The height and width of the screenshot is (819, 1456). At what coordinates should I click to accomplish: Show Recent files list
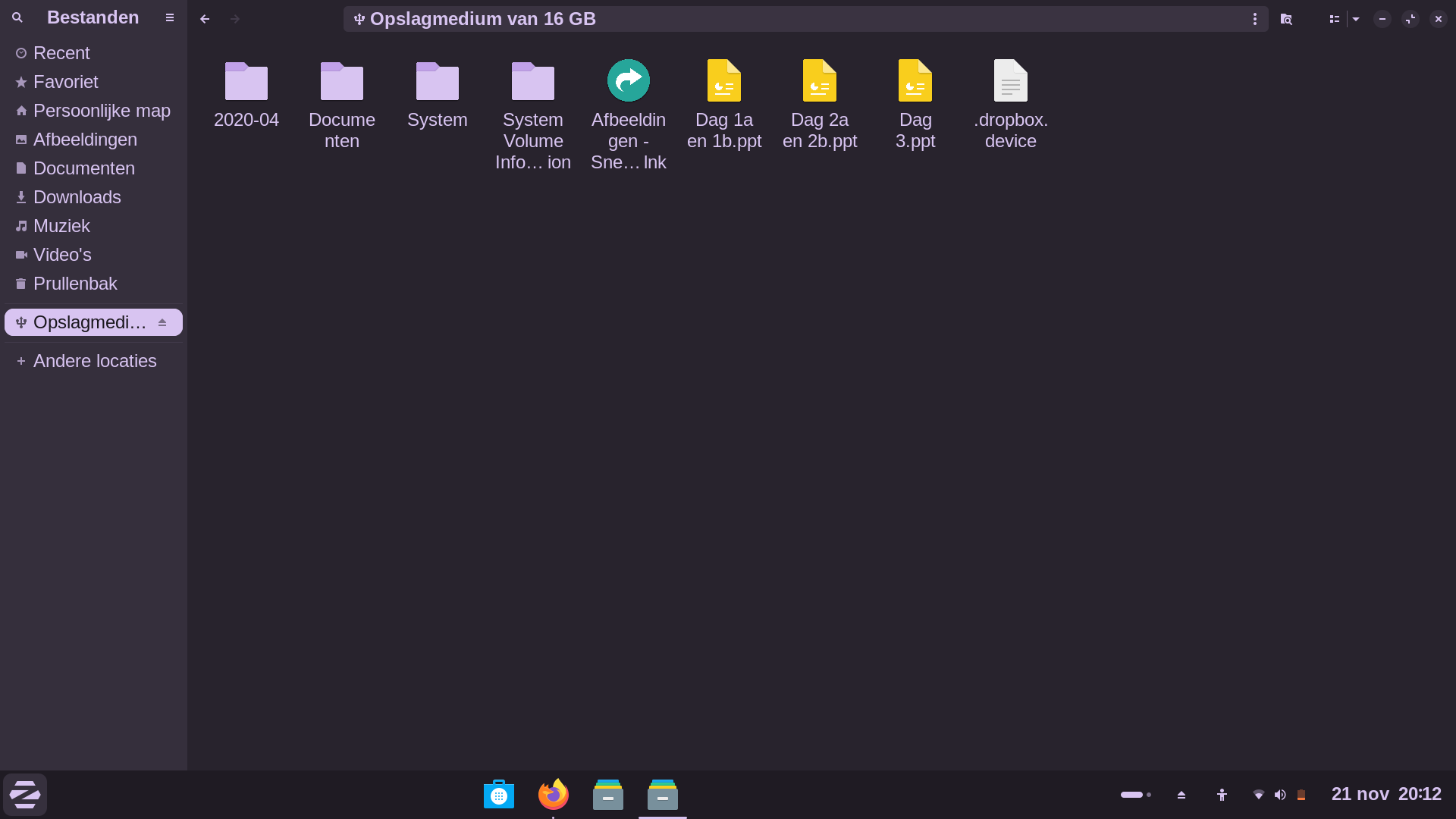(61, 53)
